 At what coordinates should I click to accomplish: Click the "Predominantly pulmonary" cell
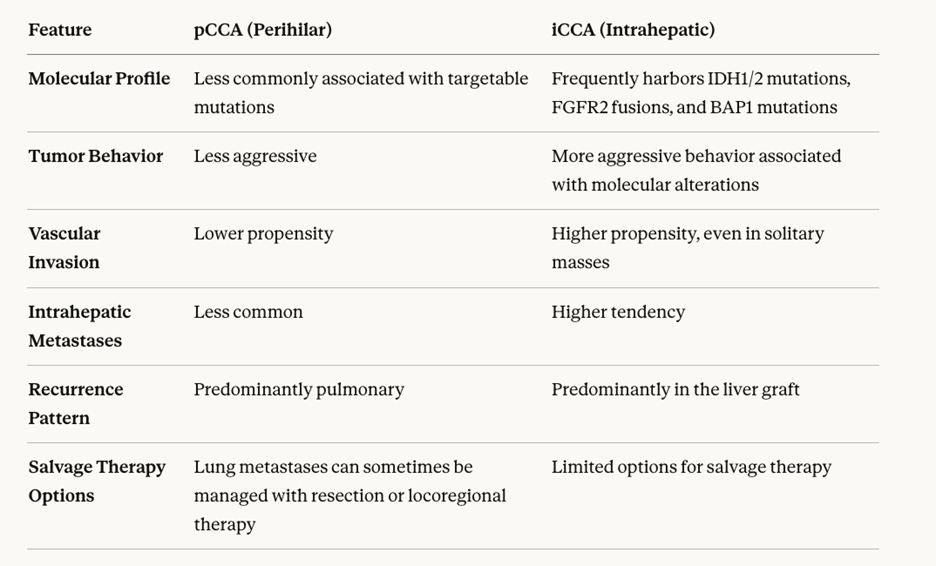click(299, 389)
